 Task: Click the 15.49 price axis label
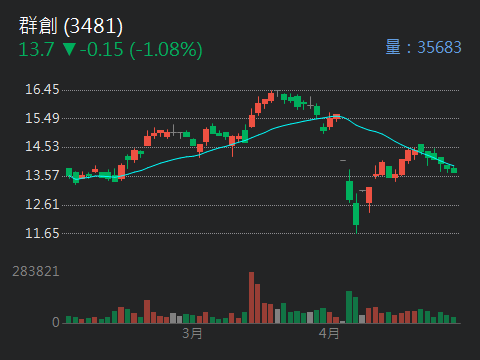point(42,118)
